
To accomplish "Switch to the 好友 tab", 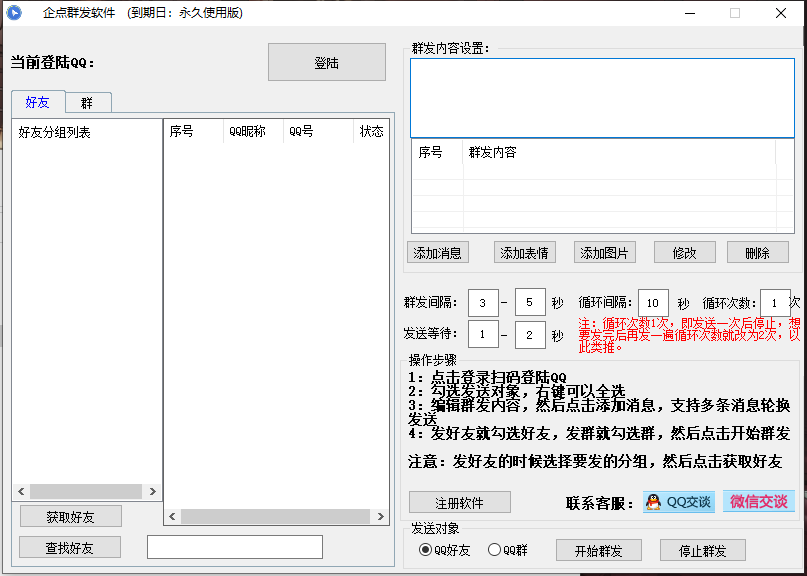I will tap(38, 102).
